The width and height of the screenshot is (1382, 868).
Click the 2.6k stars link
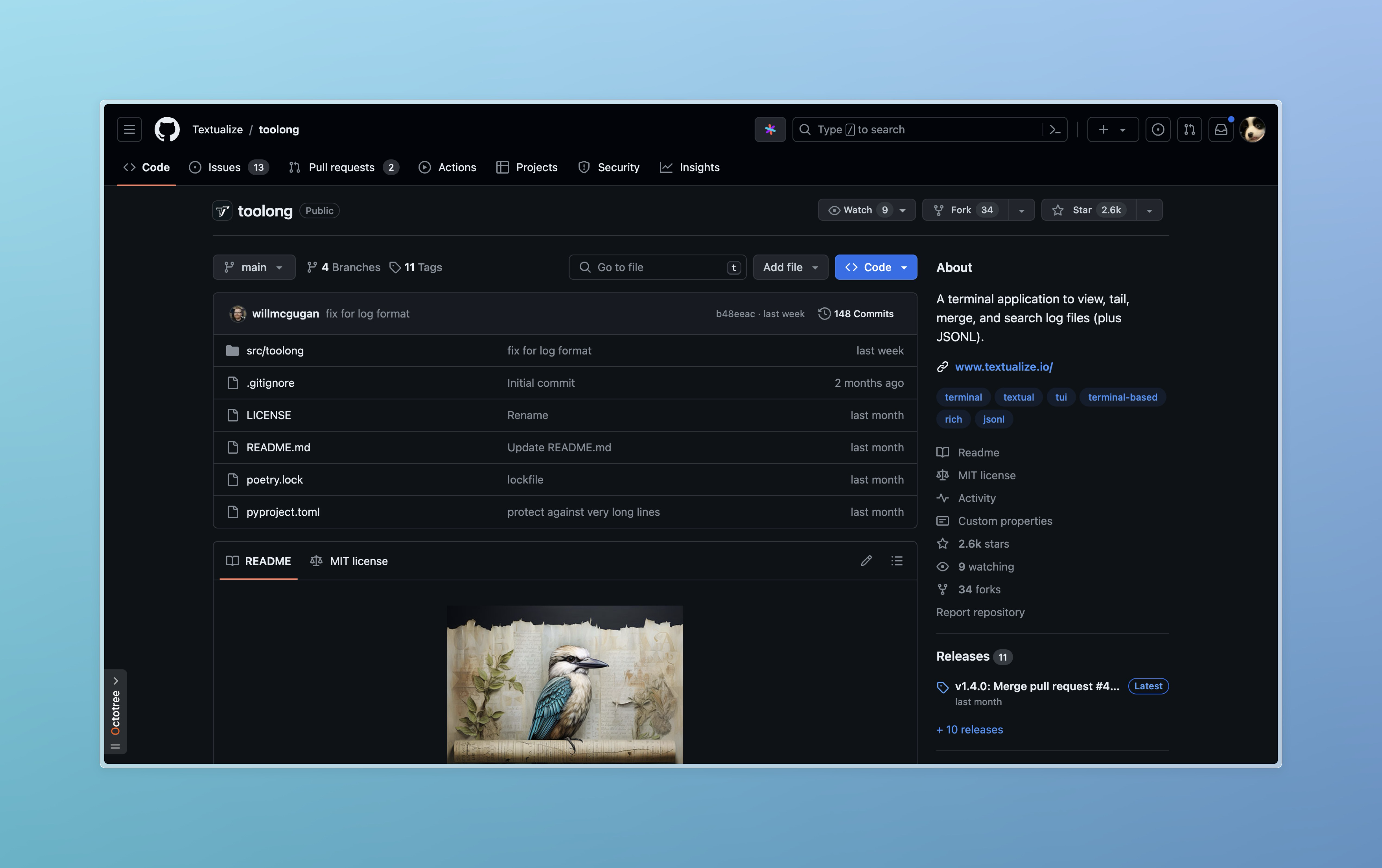(983, 544)
